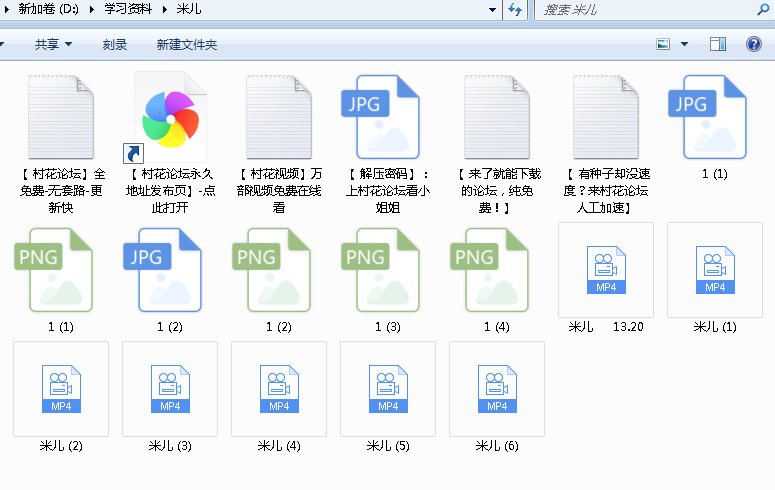775x490 pixels.
Task: Open the address bar history dropdown
Action: click(492, 9)
